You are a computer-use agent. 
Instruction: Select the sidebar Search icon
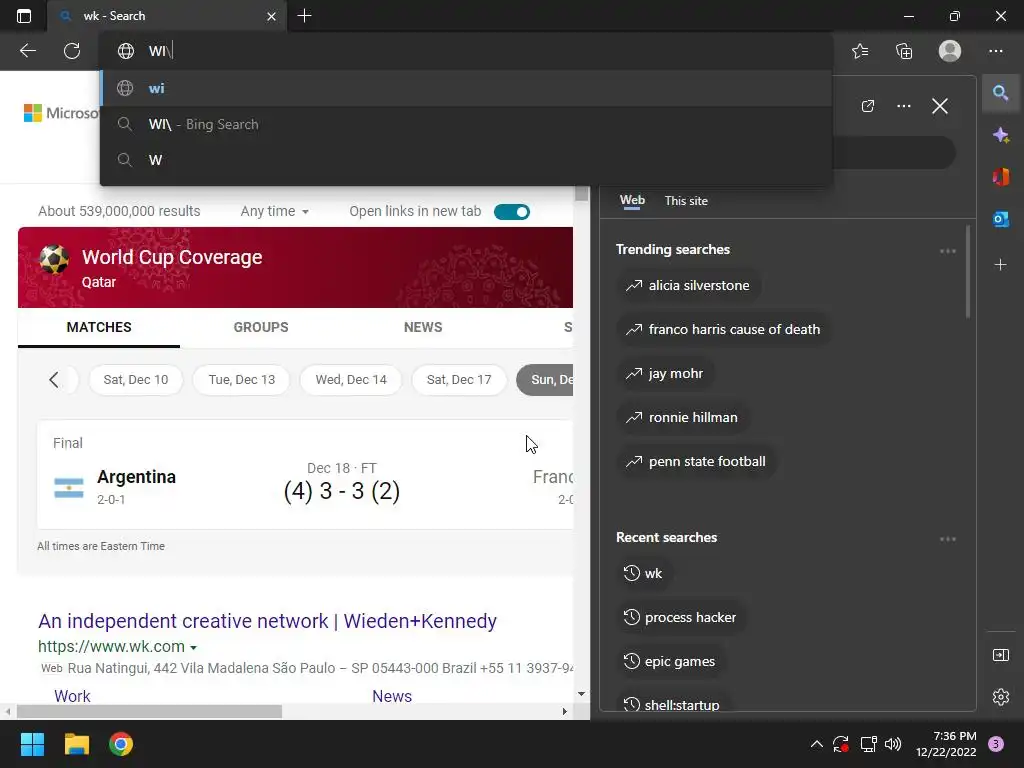pos(1000,93)
